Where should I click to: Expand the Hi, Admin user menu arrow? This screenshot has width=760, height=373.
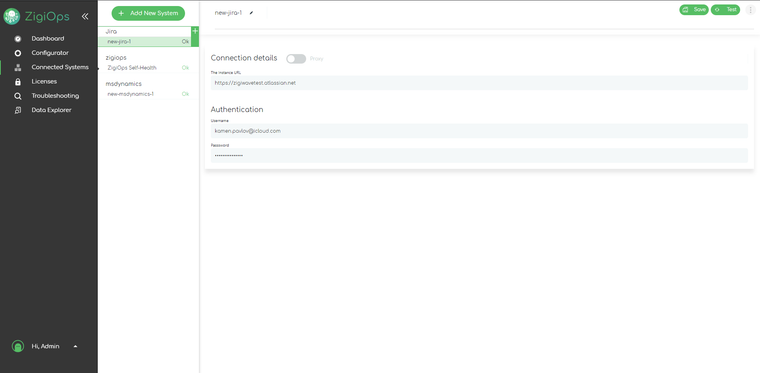[x=75, y=346]
